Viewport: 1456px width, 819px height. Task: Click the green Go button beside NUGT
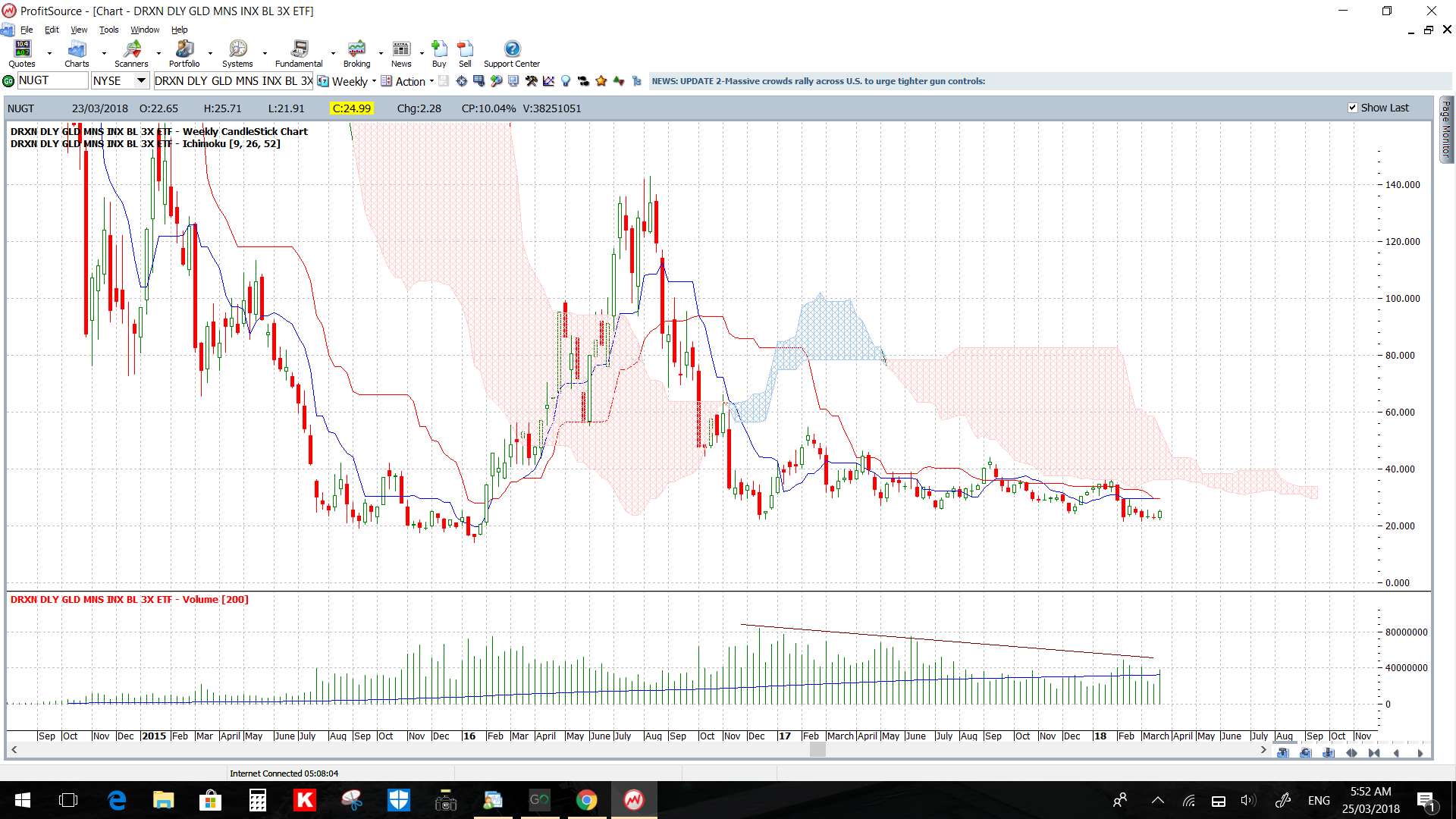8,81
